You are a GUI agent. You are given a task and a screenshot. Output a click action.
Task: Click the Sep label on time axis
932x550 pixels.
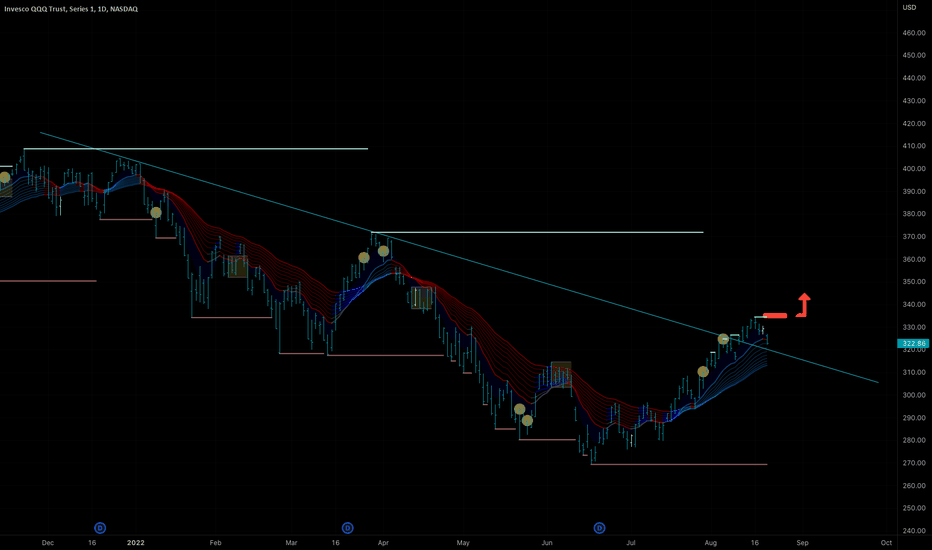(x=802, y=543)
